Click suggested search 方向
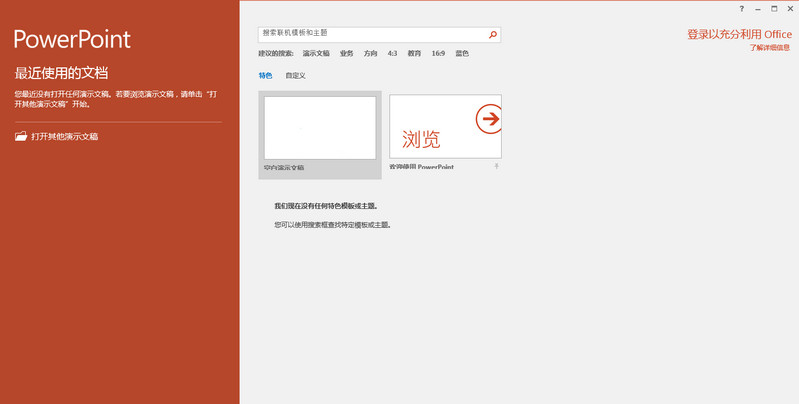Screen dimensions: 799x404 [x=370, y=53]
